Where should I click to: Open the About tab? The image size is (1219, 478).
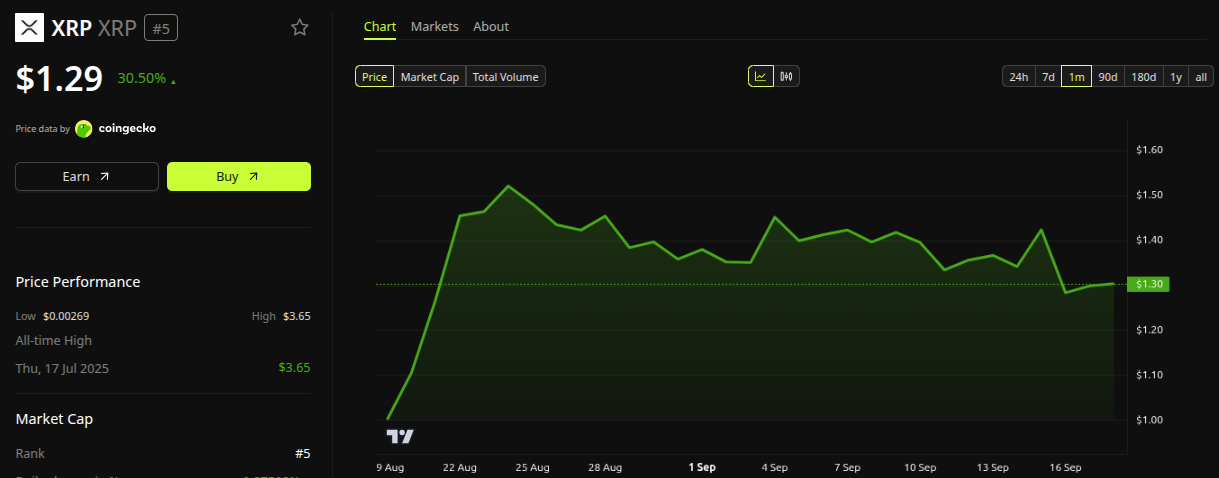[x=491, y=26]
